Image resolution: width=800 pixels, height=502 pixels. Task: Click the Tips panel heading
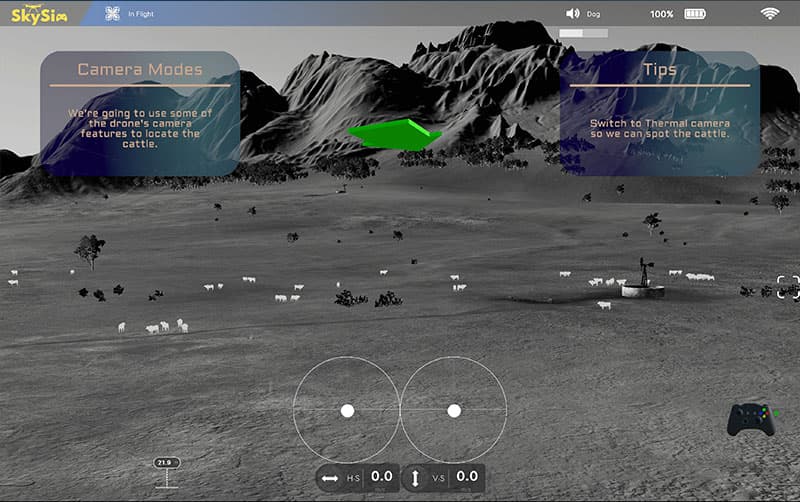point(660,70)
